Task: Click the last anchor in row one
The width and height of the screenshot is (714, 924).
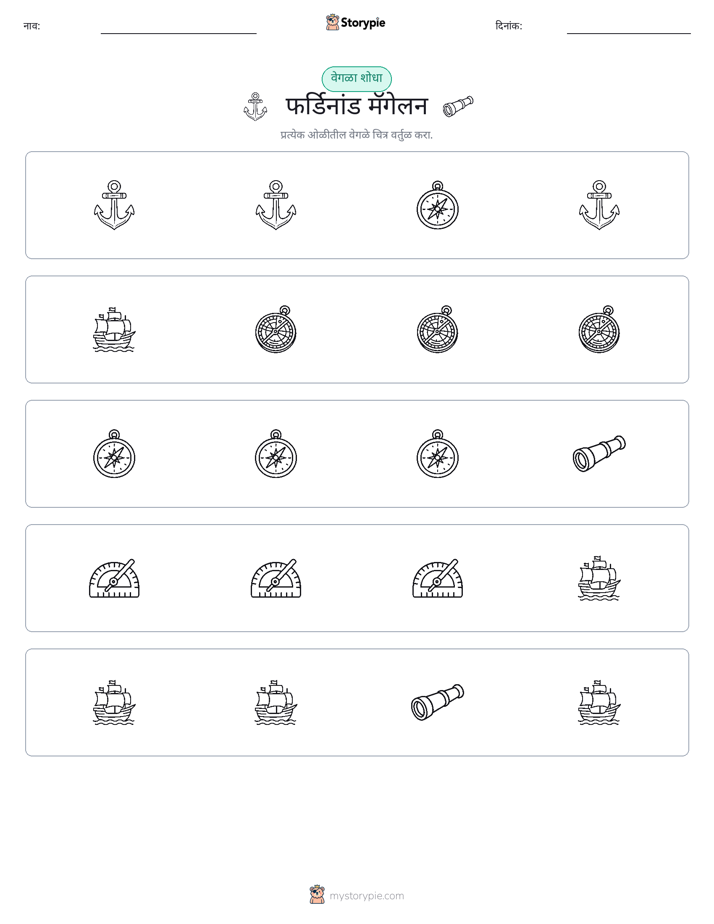Action: pyautogui.click(x=599, y=205)
